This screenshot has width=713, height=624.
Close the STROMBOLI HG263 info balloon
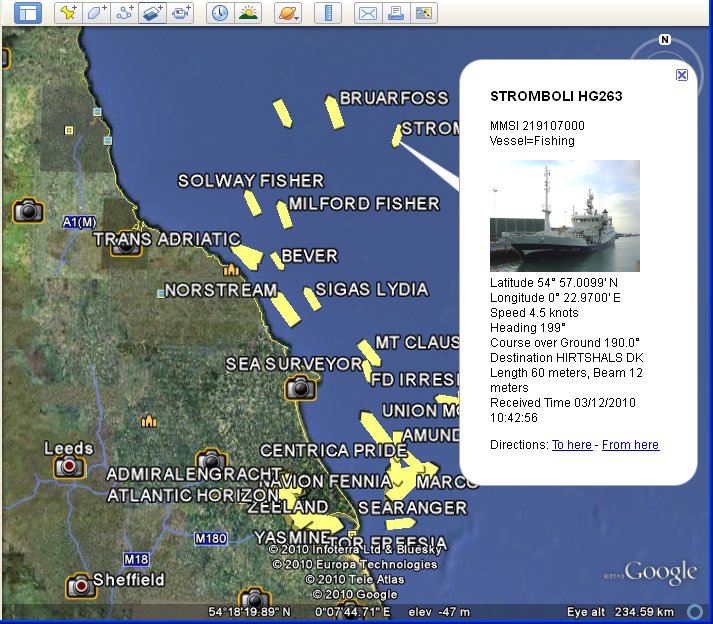[682, 75]
